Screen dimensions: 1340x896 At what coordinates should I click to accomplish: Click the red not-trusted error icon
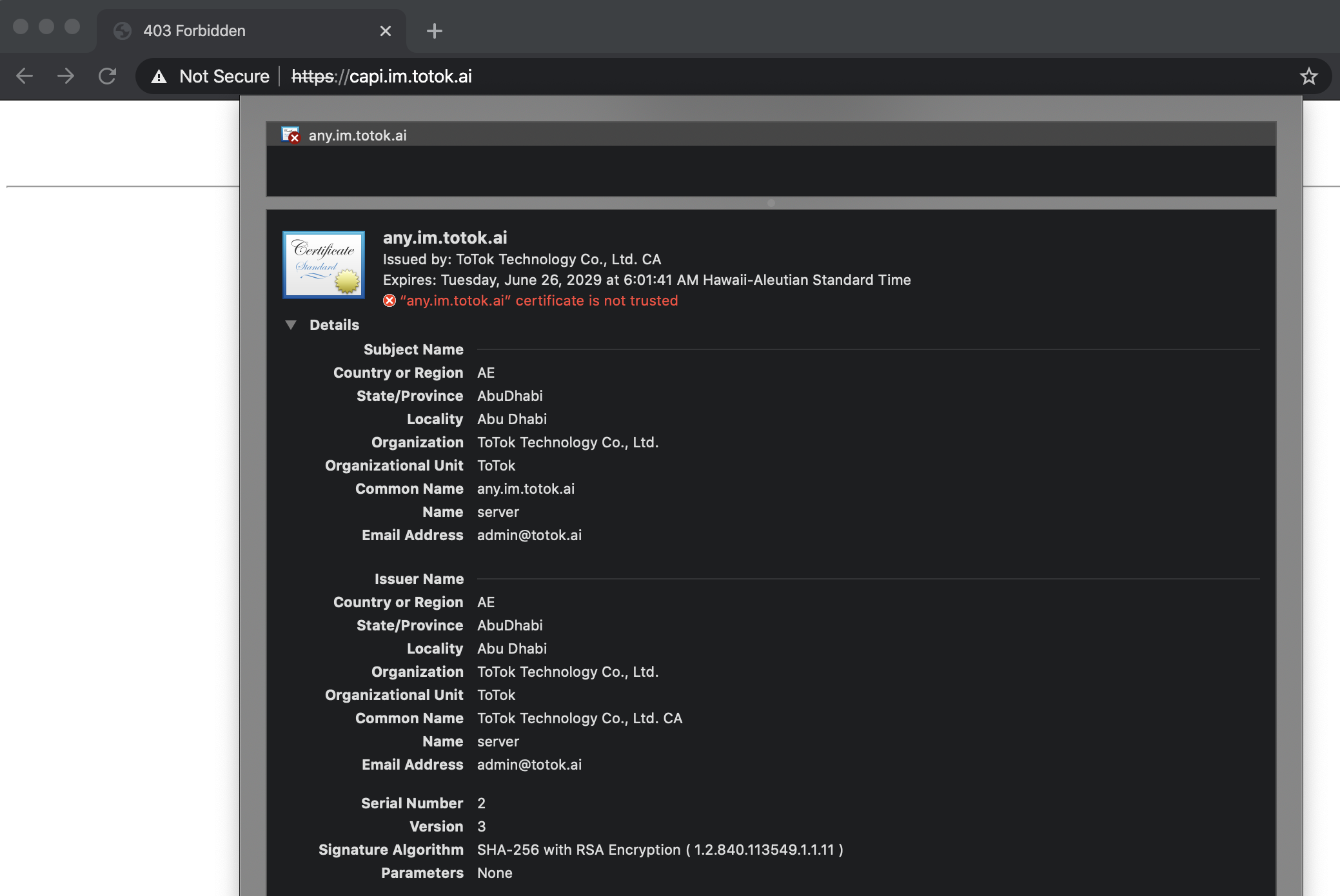point(389,300)
